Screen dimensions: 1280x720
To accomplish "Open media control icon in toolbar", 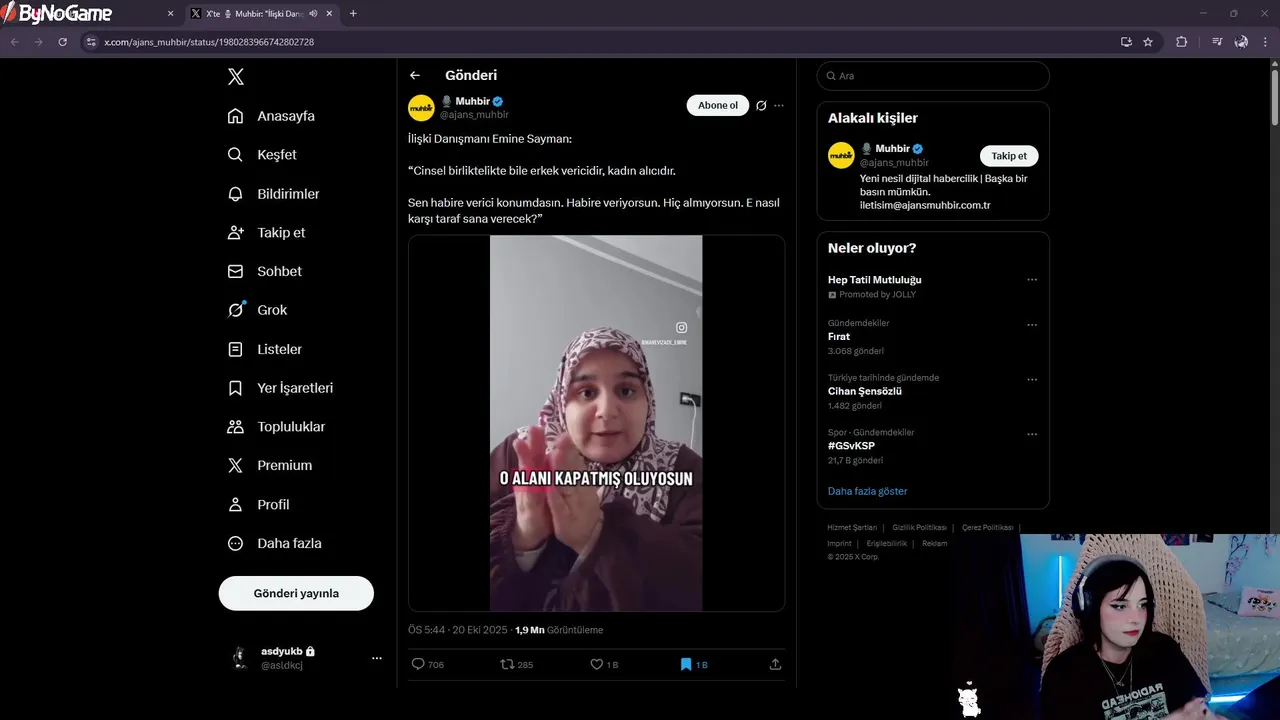I will pyautogui.click(x=1217, y=42).
